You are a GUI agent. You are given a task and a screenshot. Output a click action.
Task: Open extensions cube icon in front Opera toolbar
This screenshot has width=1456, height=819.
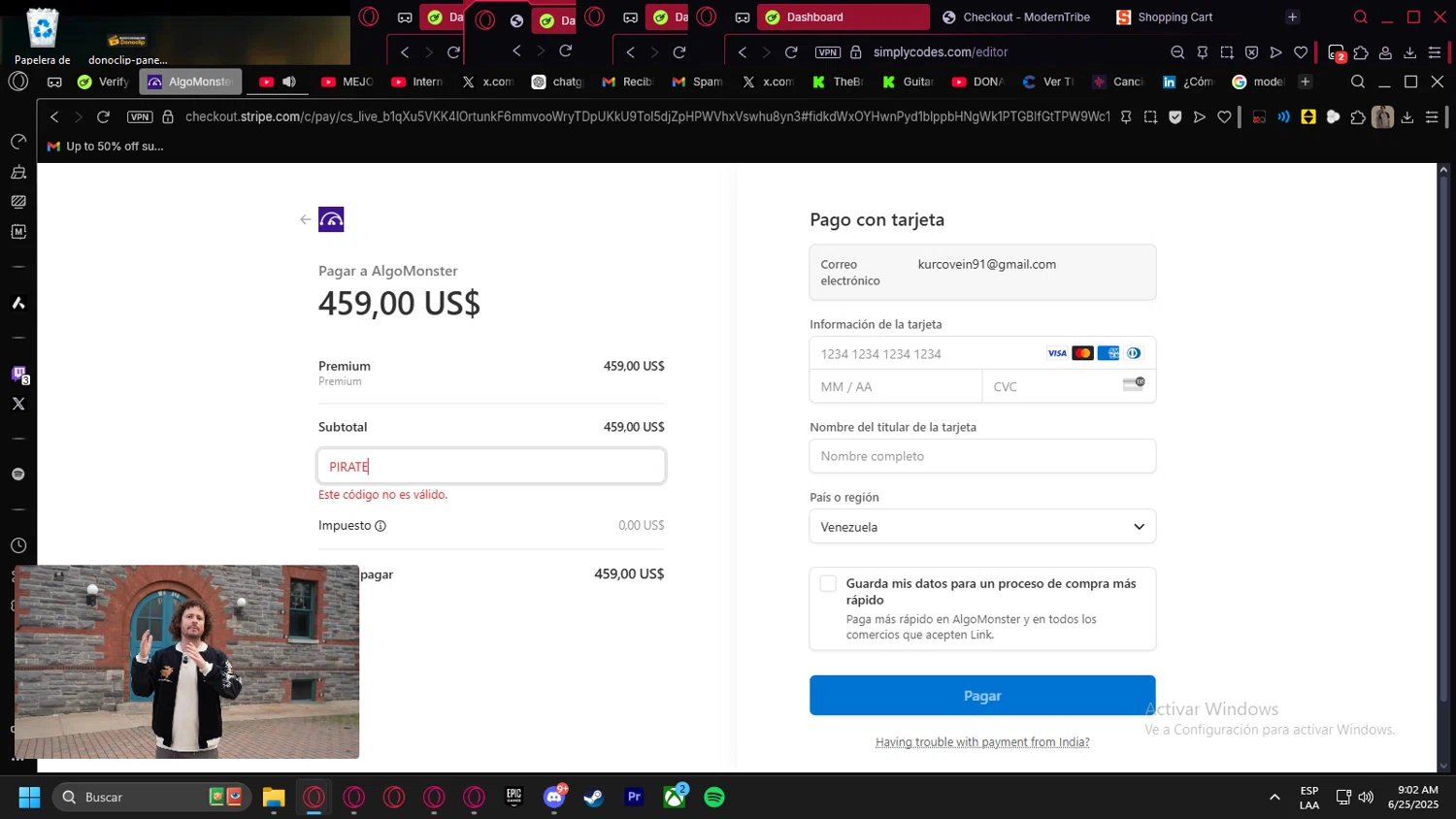click(x=1358, y=117)
